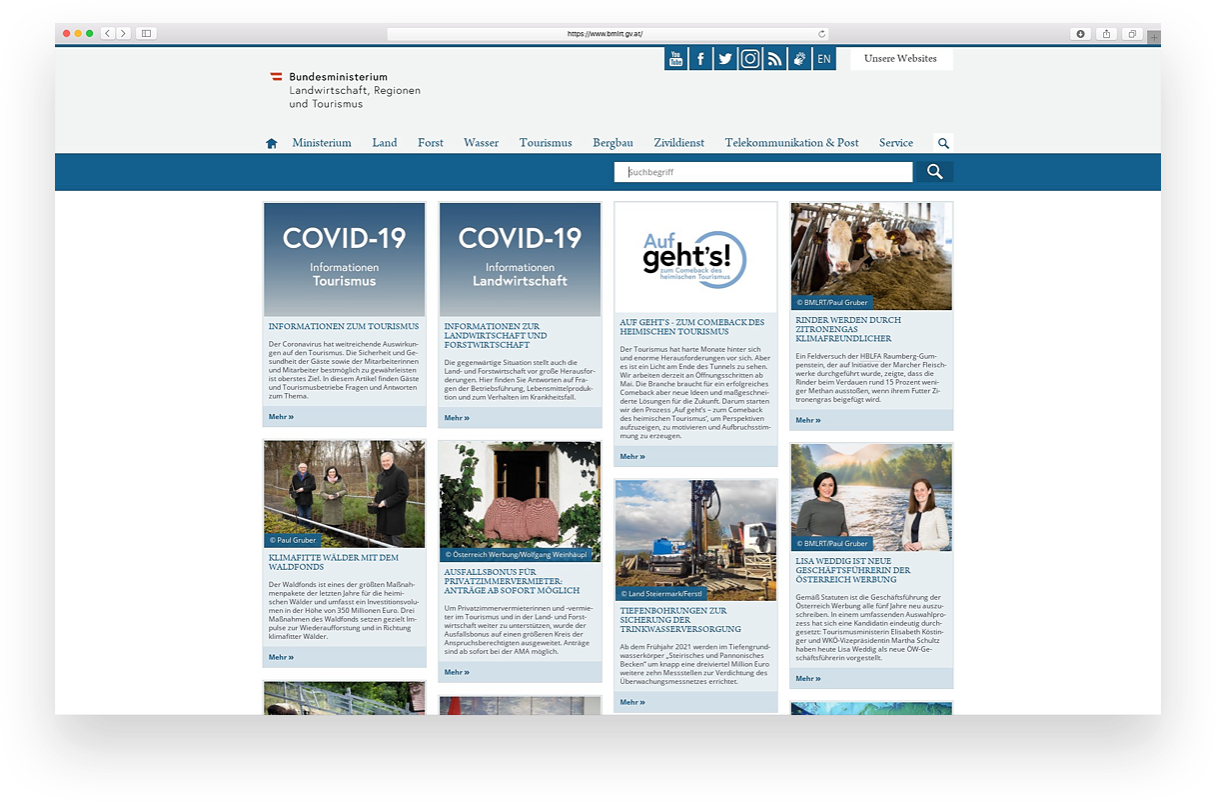Click the RSS feed icon
The image size is (1216, 802).
tap(774, 59)
